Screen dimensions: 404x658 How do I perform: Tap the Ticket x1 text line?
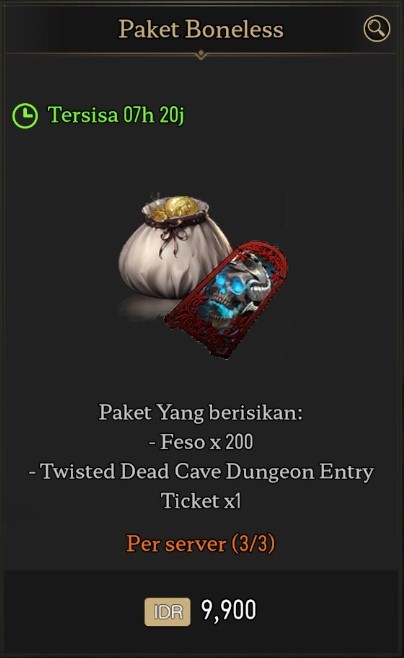(x=201, y=501)
